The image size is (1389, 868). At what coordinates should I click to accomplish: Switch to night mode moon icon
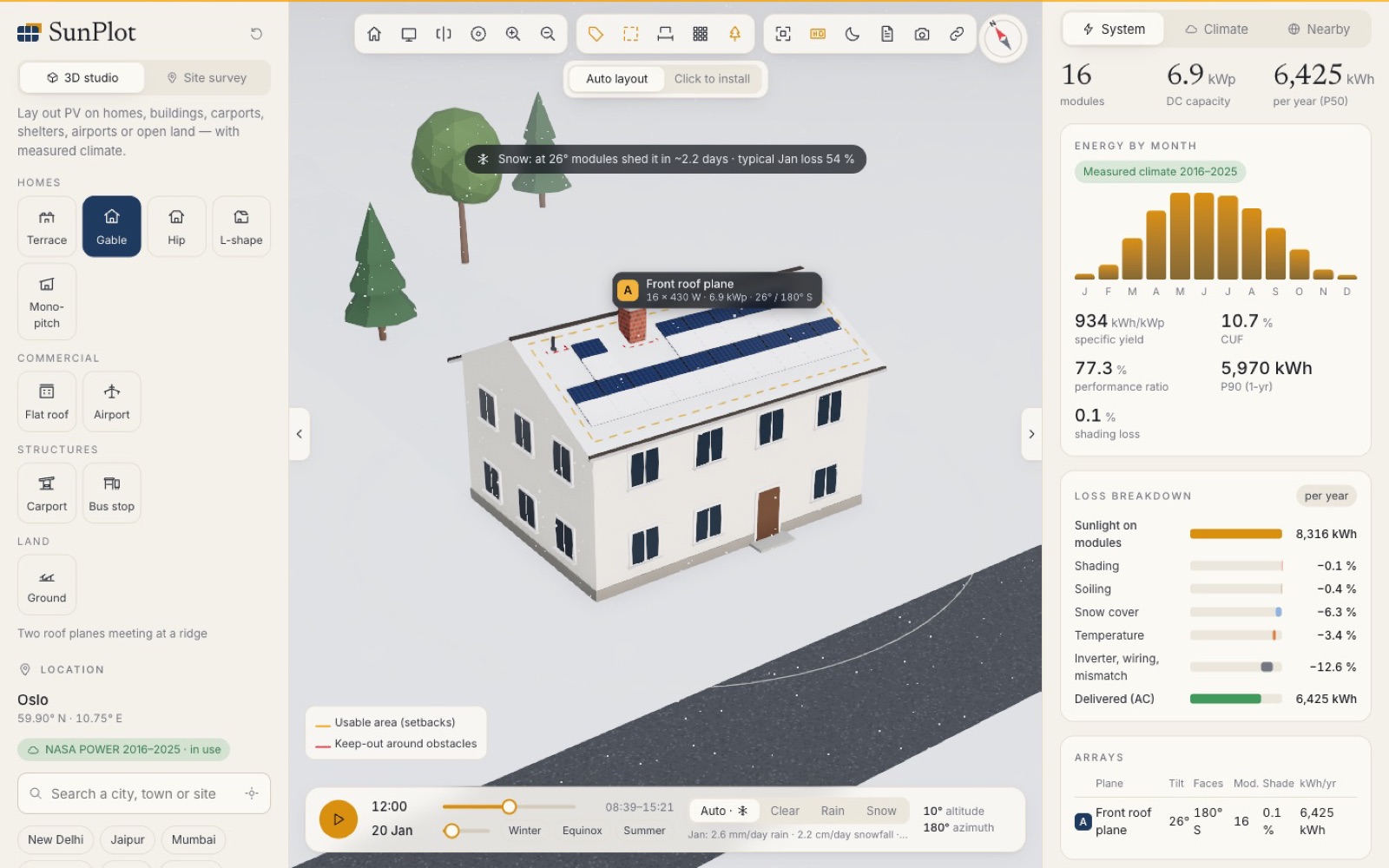(852, 34)
